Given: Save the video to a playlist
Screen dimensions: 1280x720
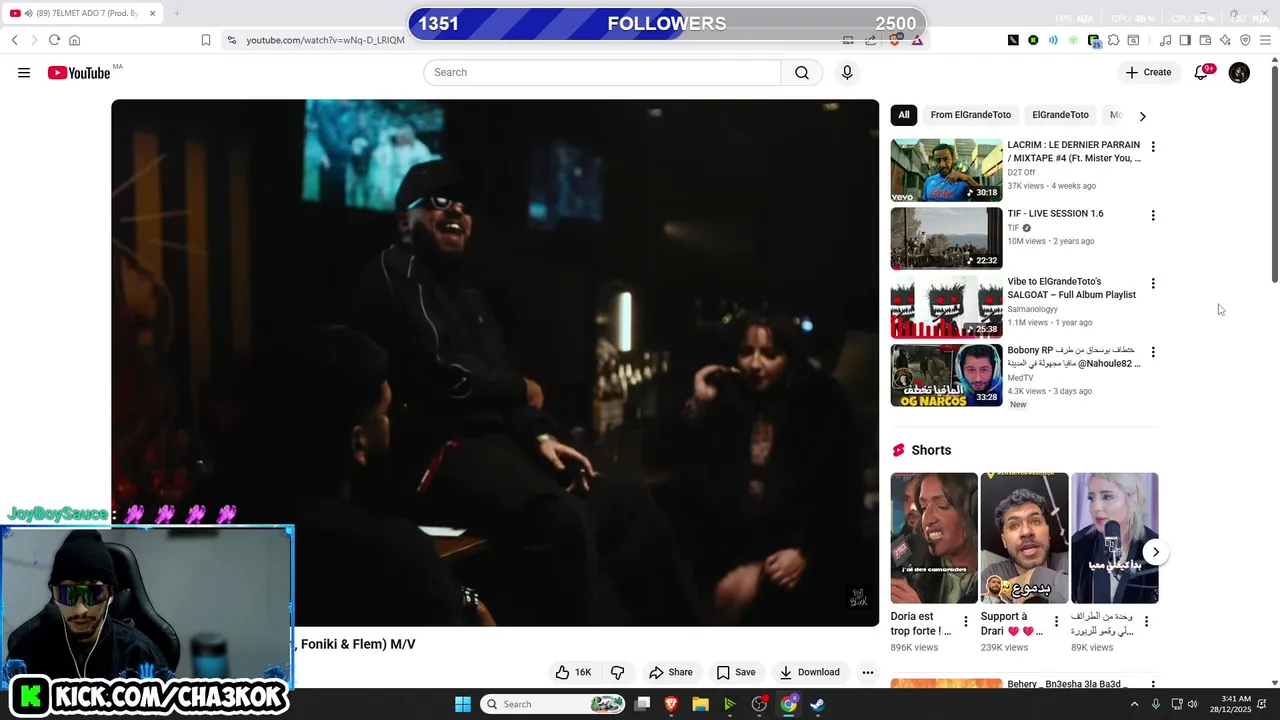Looking at the screenshot, I should pos(736,672).
